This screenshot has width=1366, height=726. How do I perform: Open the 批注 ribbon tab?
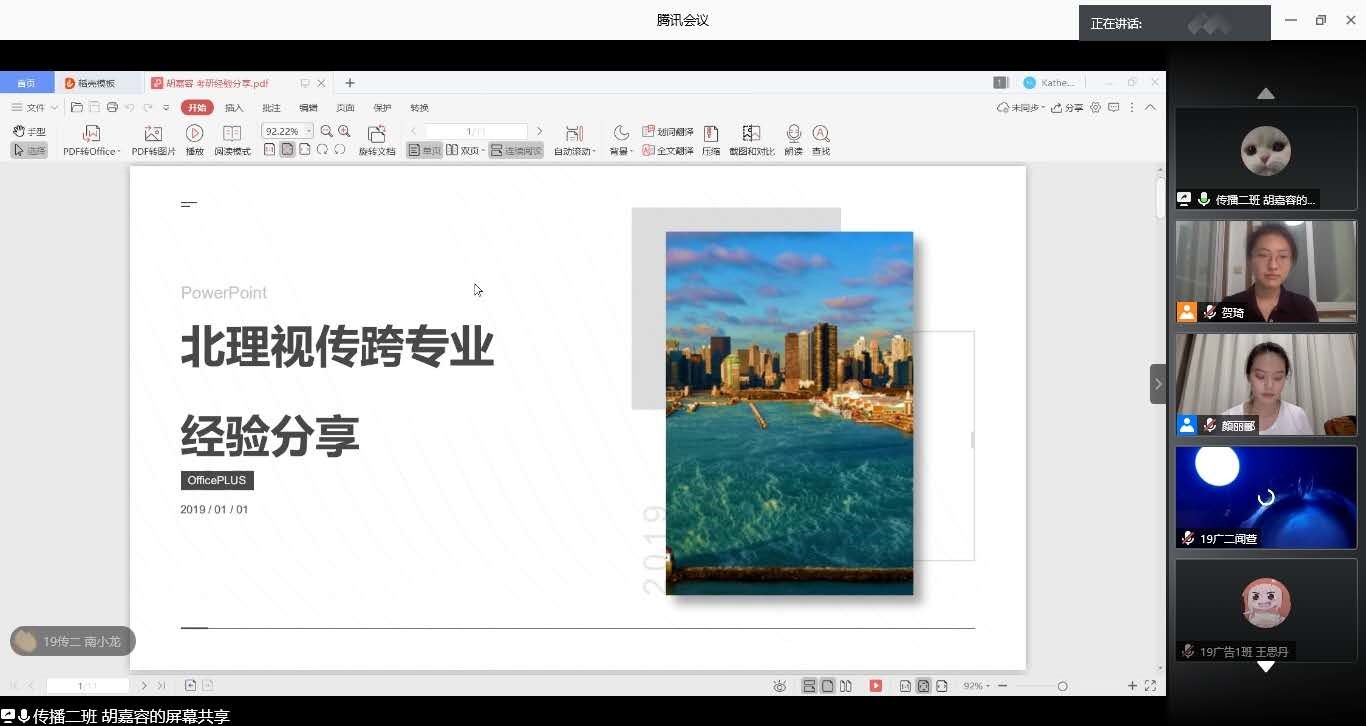[271, 108]
